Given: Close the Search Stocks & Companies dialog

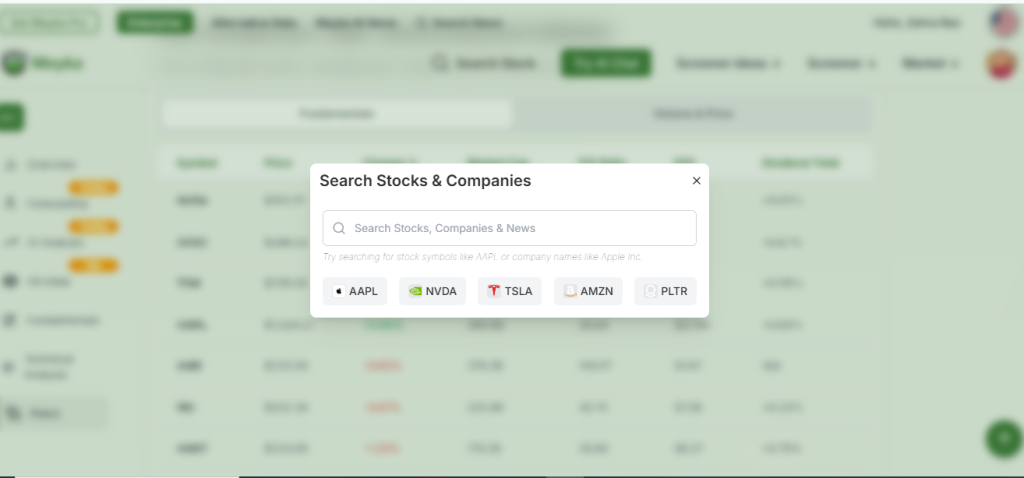Looking at the screenshot, I should pyautogui.click(x=696, y=181).
